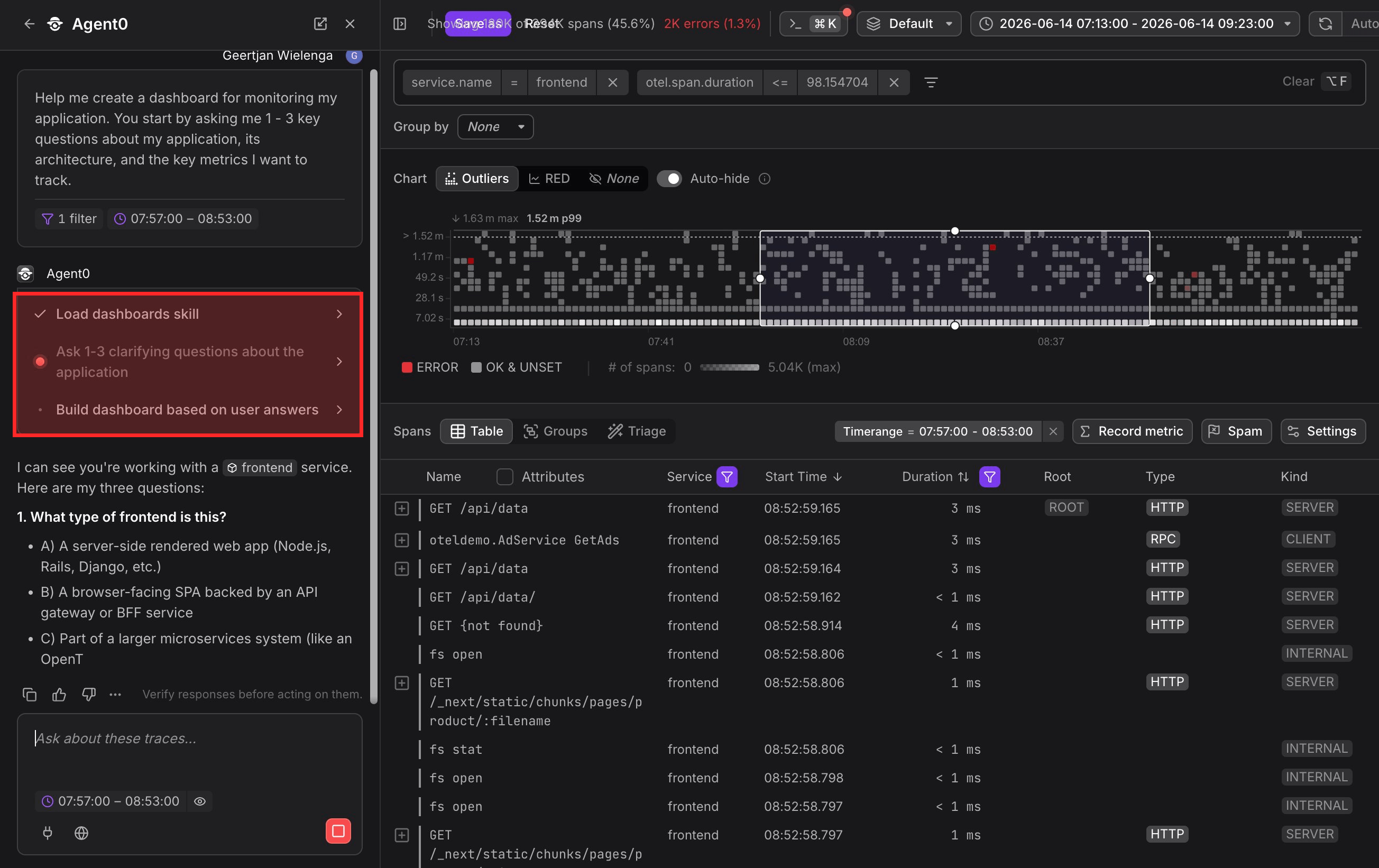Click the top handle of chart selection
Image resolution: width=1379 pixels, height=868 pixels.
[x=954, y=230]
